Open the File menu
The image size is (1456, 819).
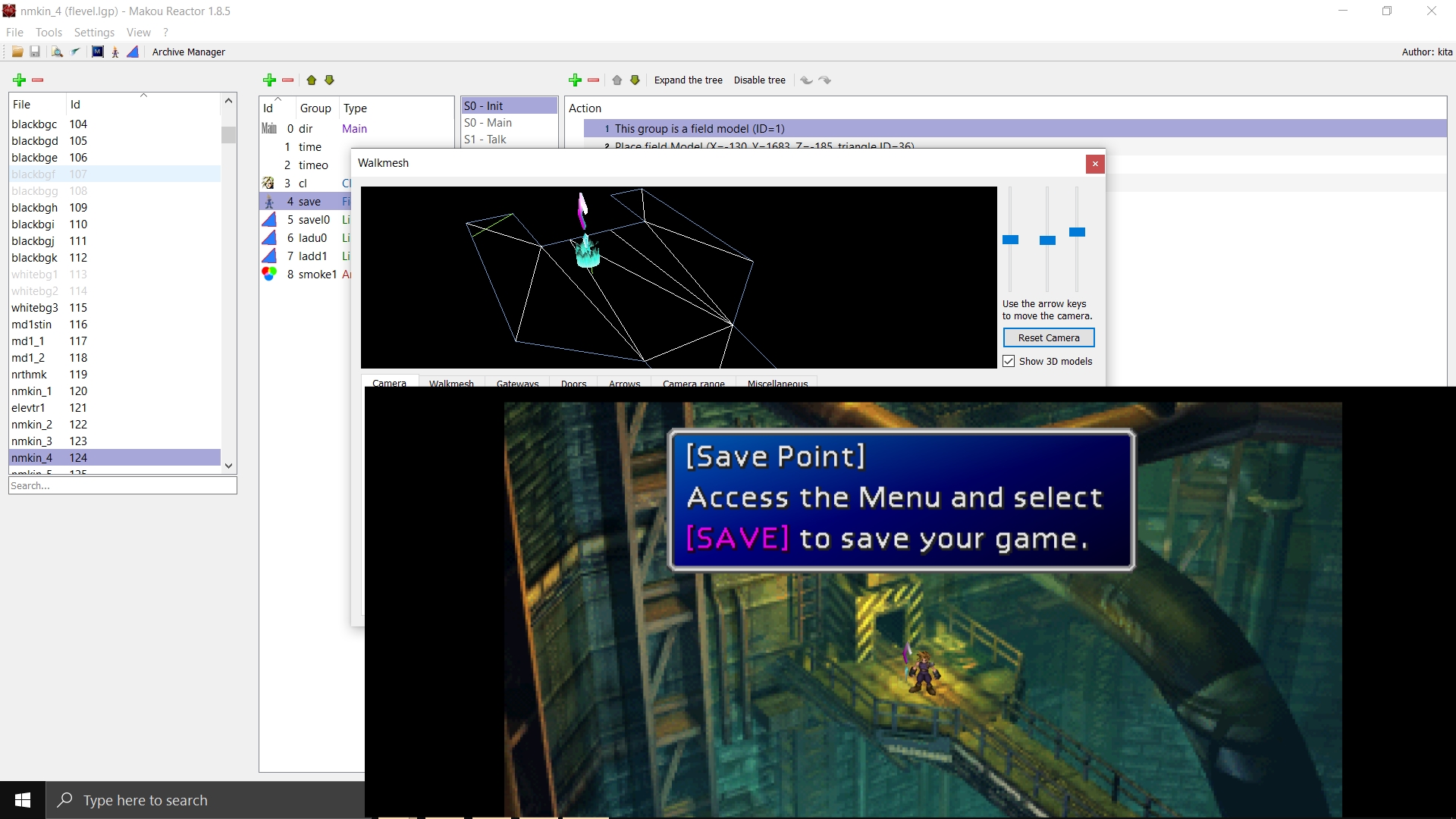(x=14, y=33)
